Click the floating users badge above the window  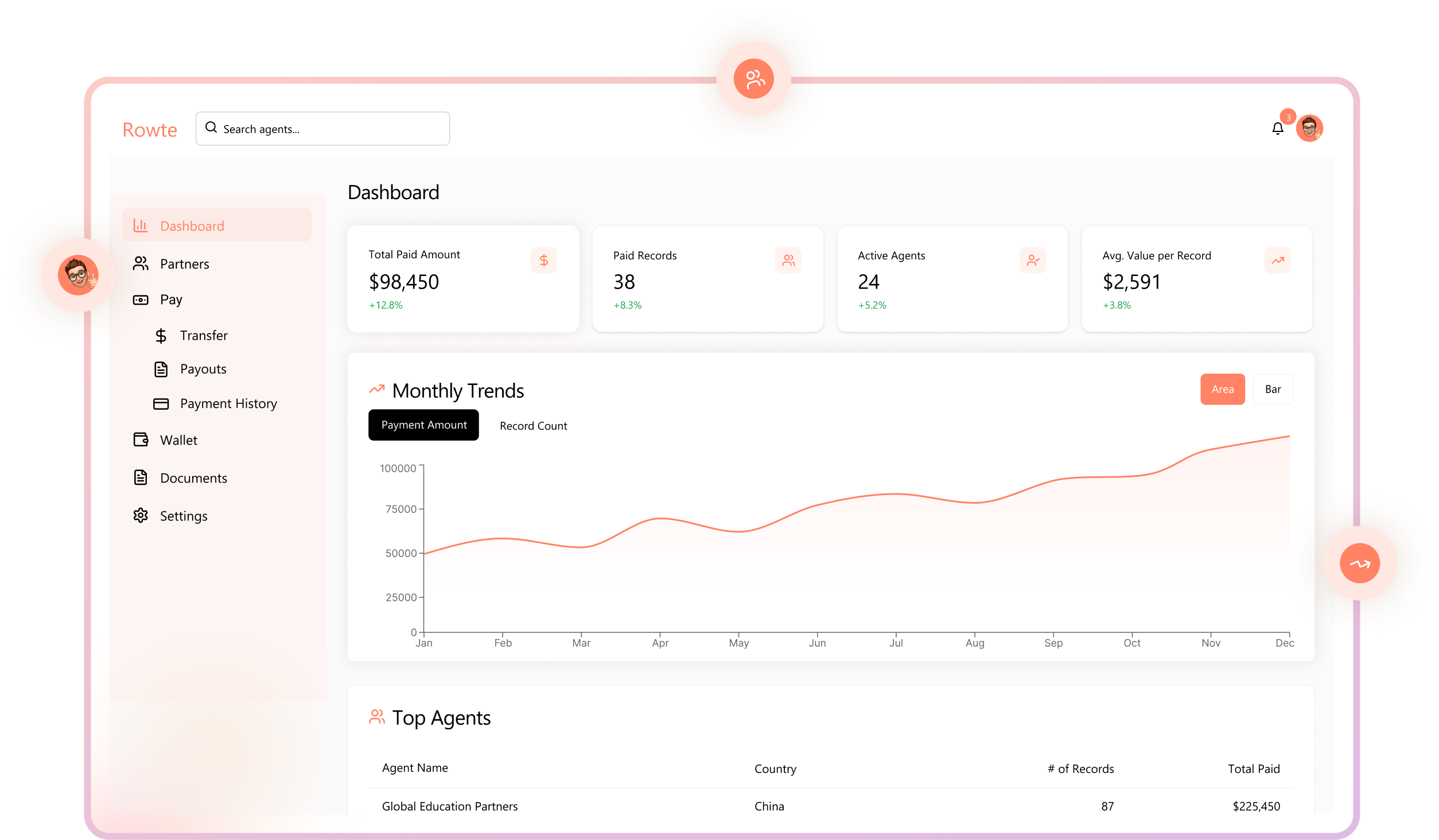pyautogui.click(x=754, y=79)
